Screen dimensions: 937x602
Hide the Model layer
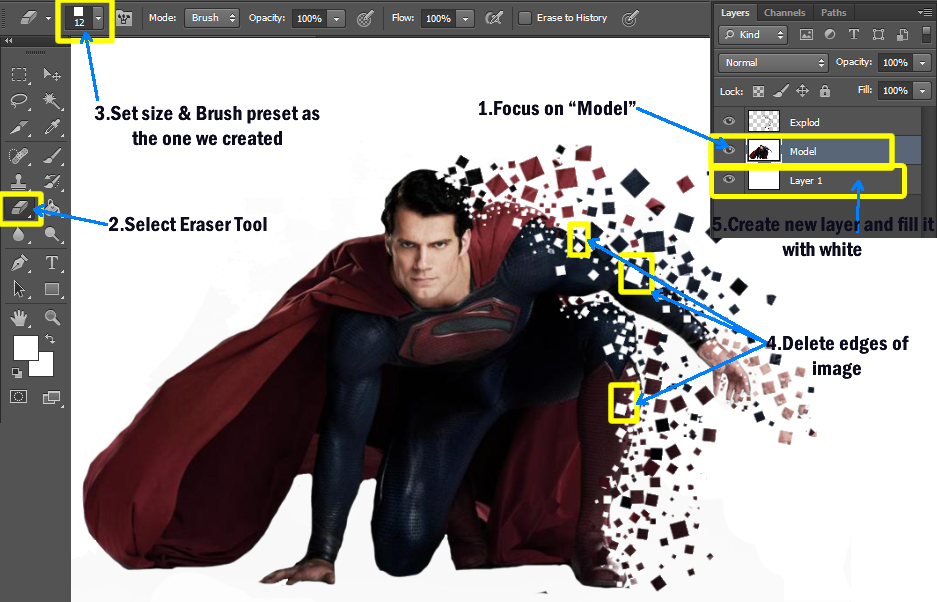728,150
